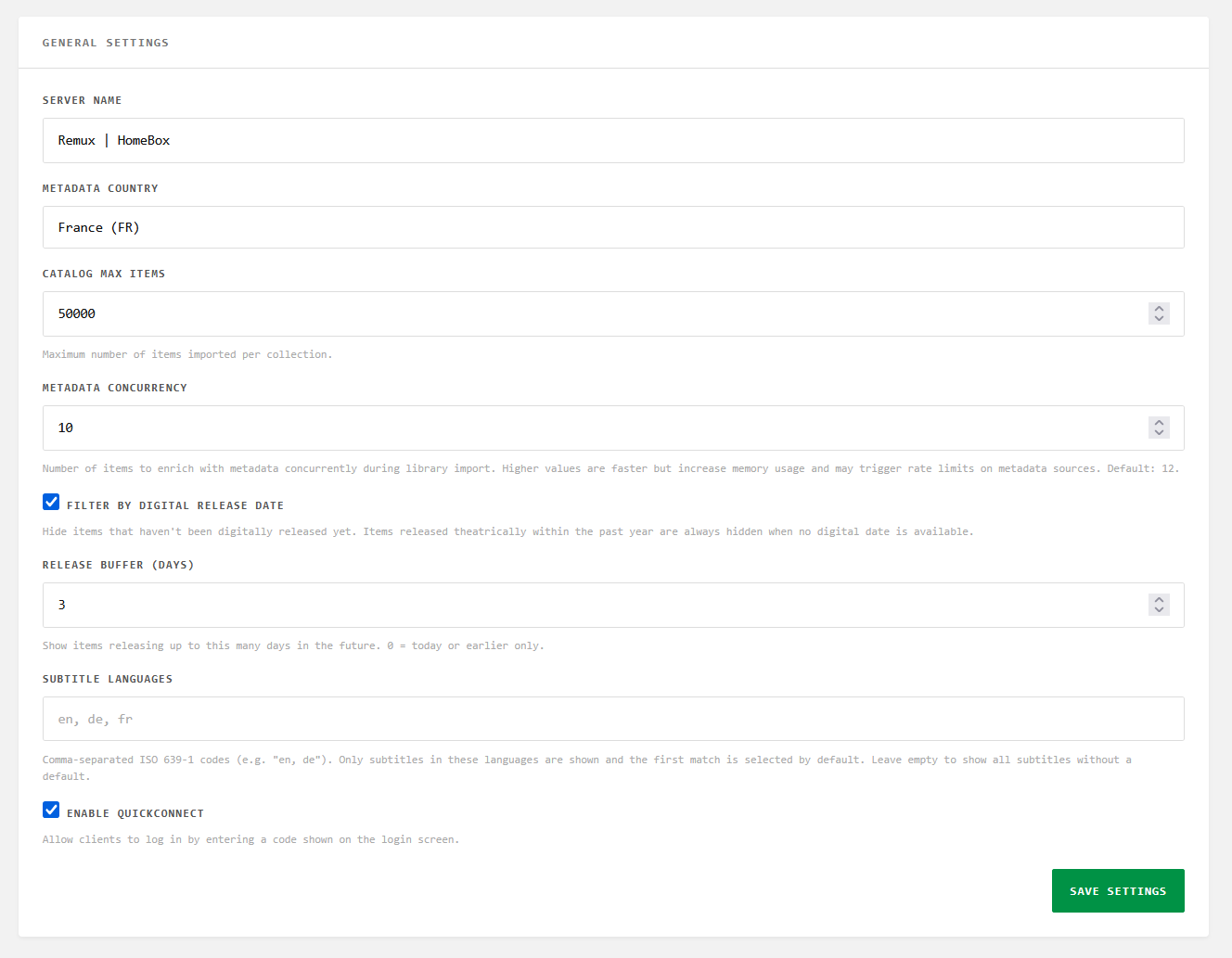1232x958 pixels.
Task: Click the Filter by Digital Release Date label
Action: [175, 505]
